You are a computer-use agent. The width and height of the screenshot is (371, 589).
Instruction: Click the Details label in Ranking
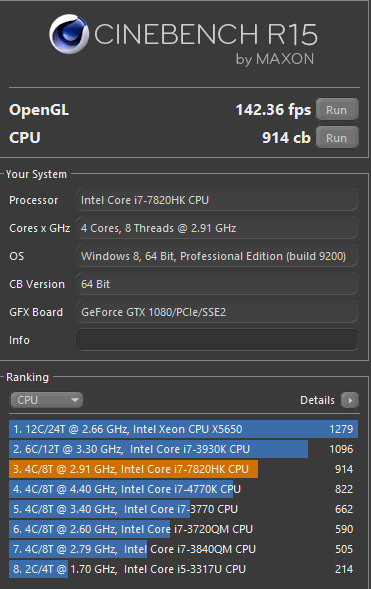coord(317,400)
